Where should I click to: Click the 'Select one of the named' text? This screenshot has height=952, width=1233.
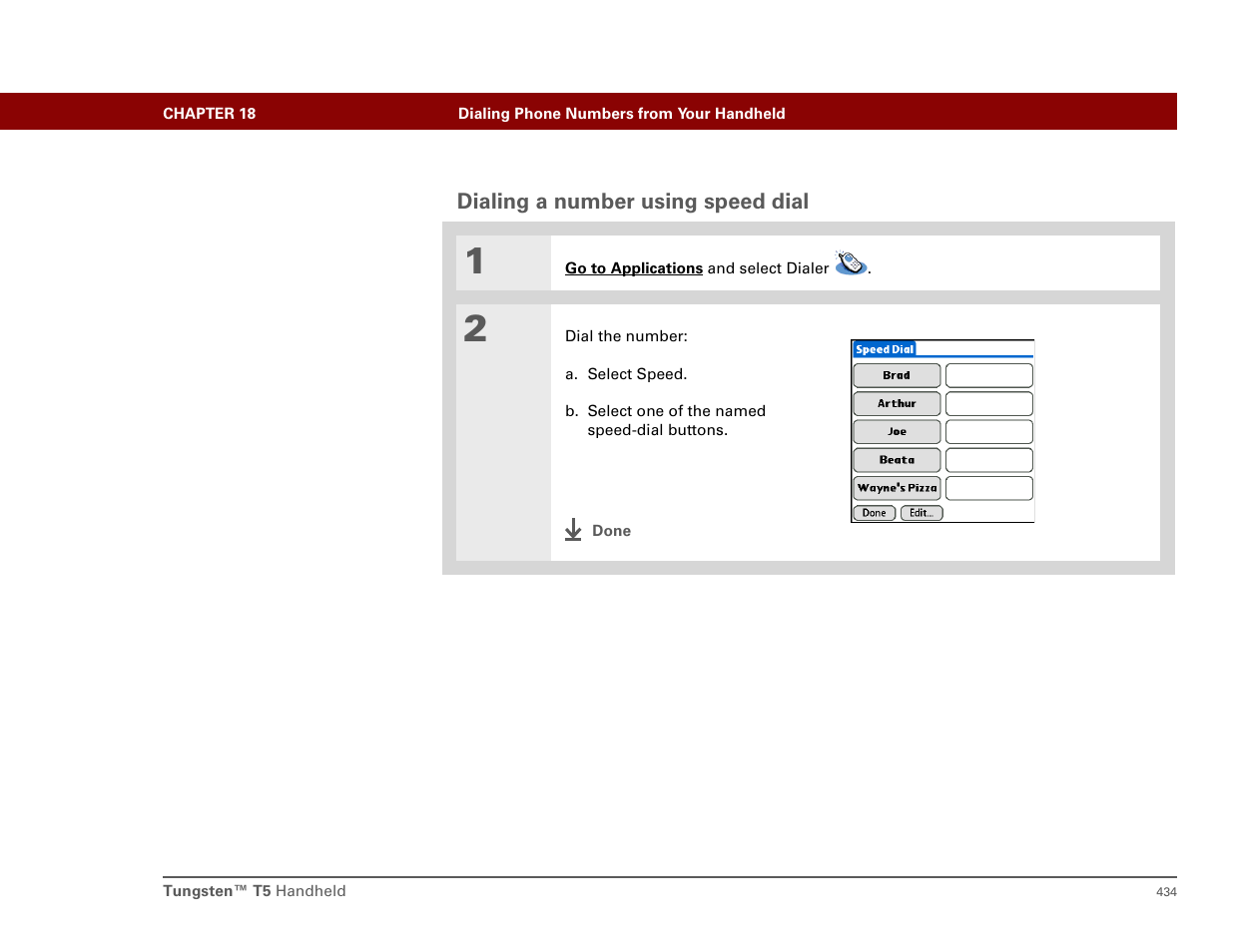pyautogui.click(x=677, y=411)
